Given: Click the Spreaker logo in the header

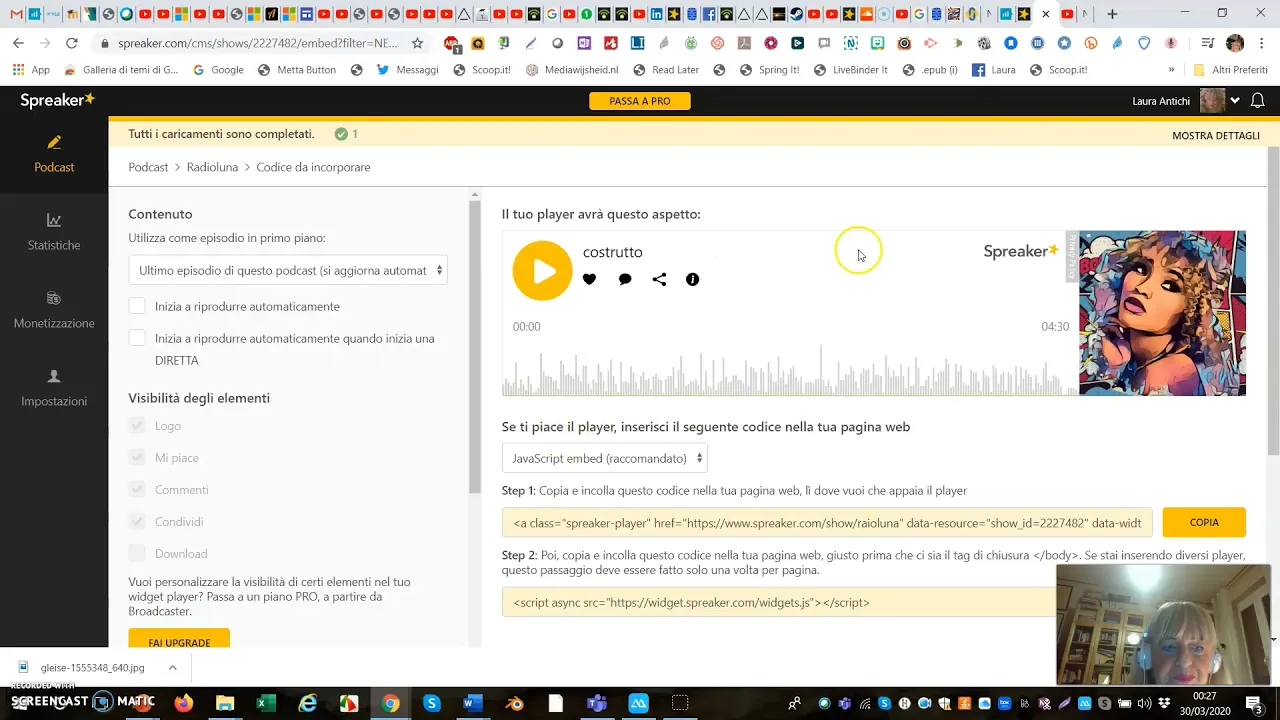Looking at the screenshot, I should [57, 100].
